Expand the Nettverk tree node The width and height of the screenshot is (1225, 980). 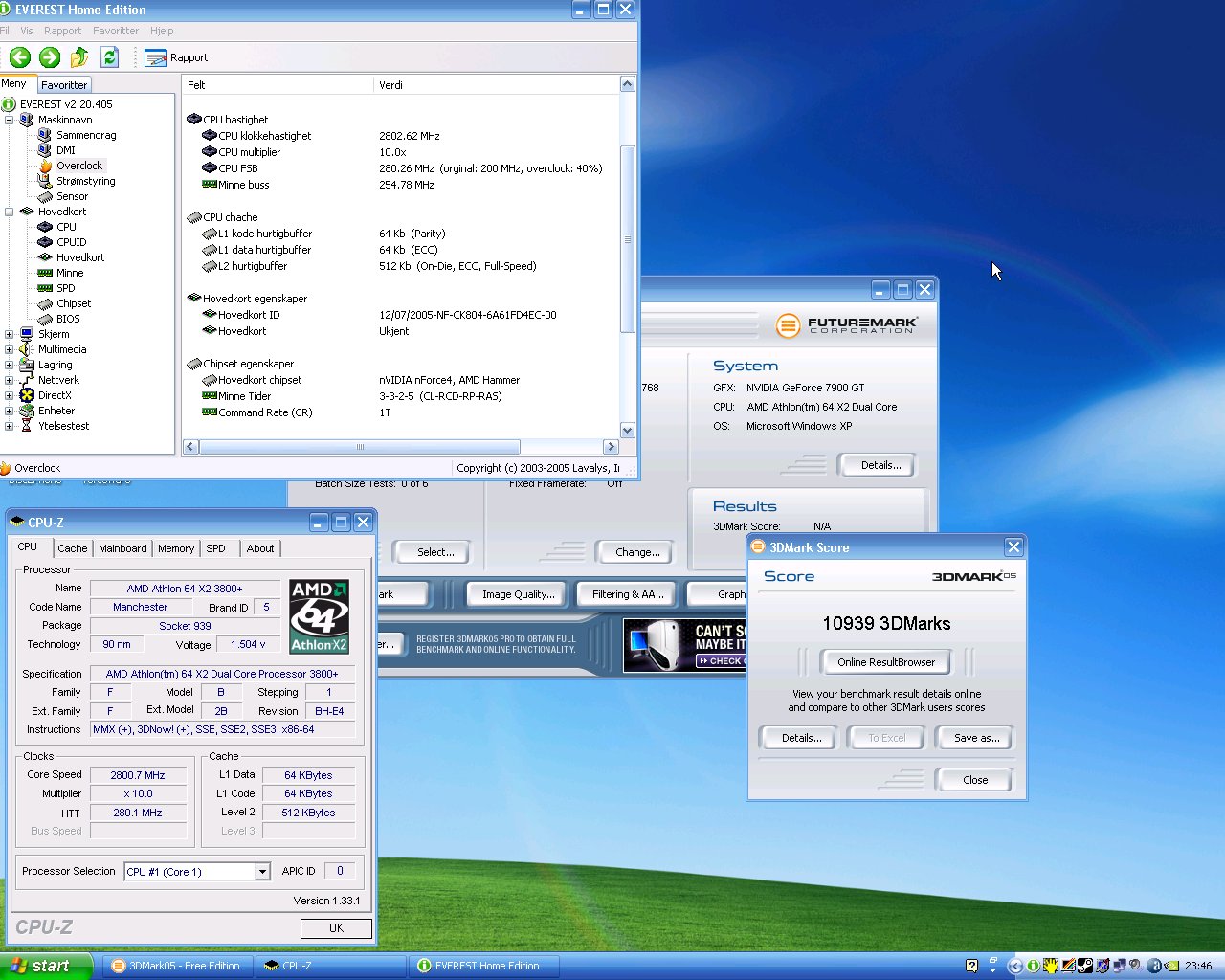[9, 380]
